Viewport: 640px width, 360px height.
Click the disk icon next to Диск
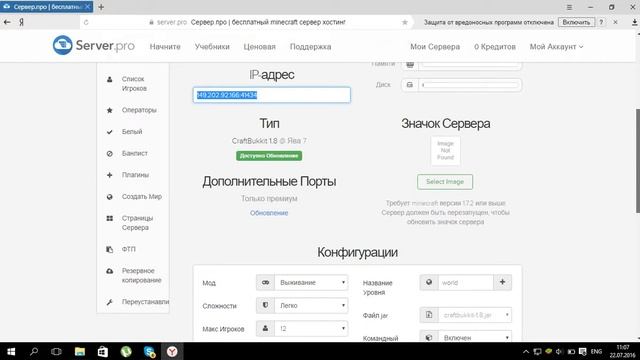click(x=410, y=85)
